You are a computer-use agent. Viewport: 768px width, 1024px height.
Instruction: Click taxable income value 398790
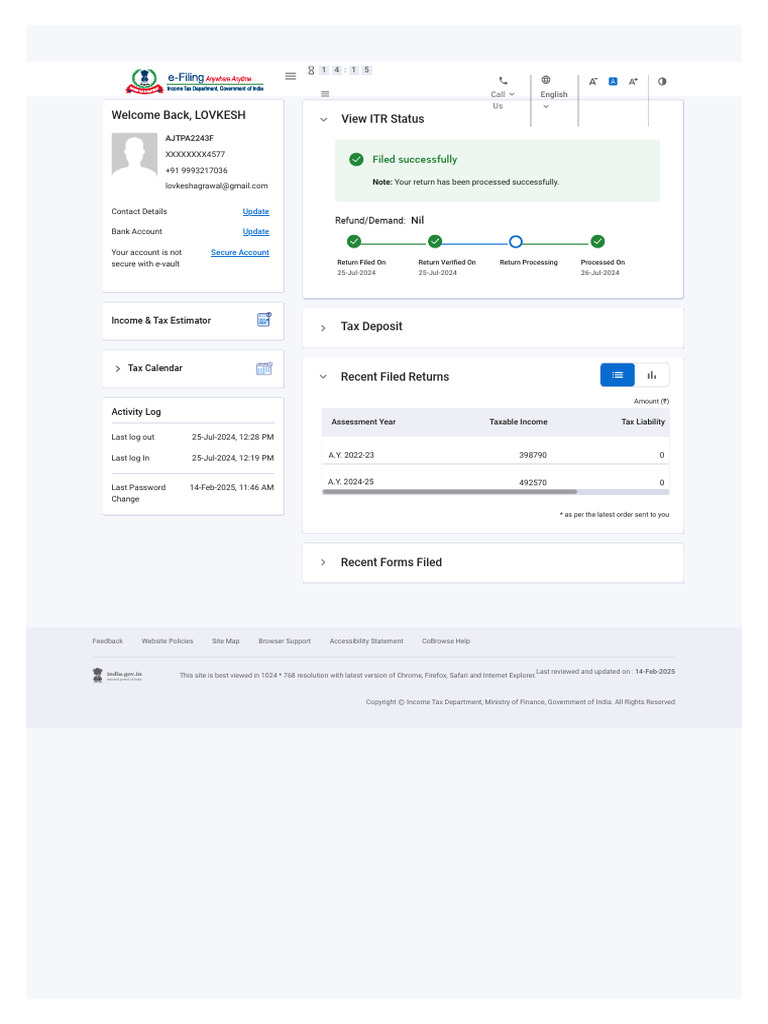(533, 455)
